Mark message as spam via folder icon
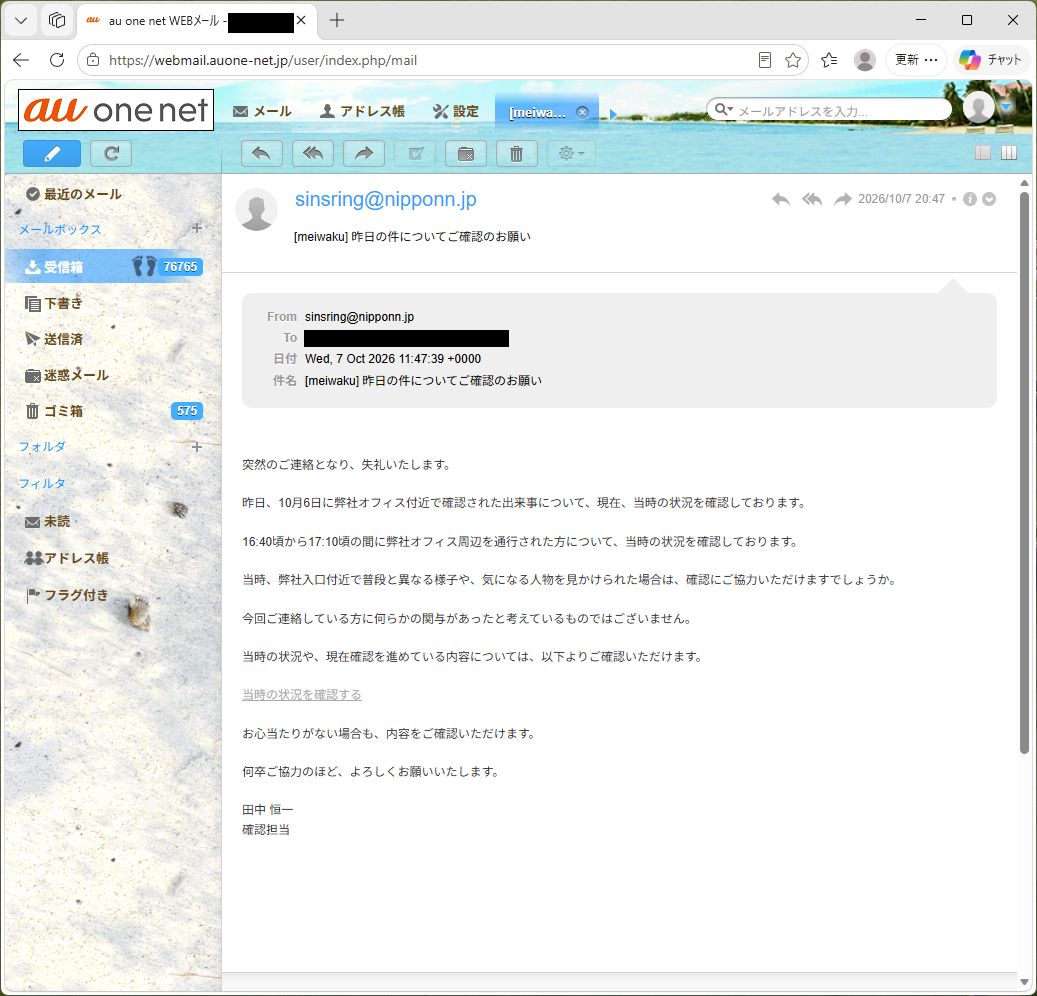This screenshot has height=996, width=1037. [x=466, y=153]
